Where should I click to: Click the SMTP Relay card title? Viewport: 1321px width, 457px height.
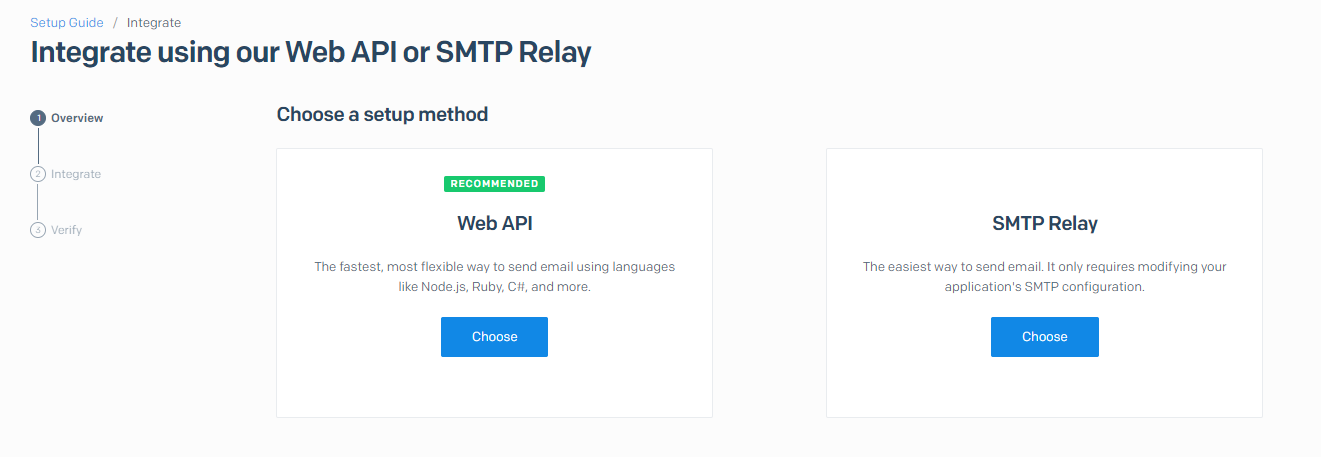(1045, 223)
